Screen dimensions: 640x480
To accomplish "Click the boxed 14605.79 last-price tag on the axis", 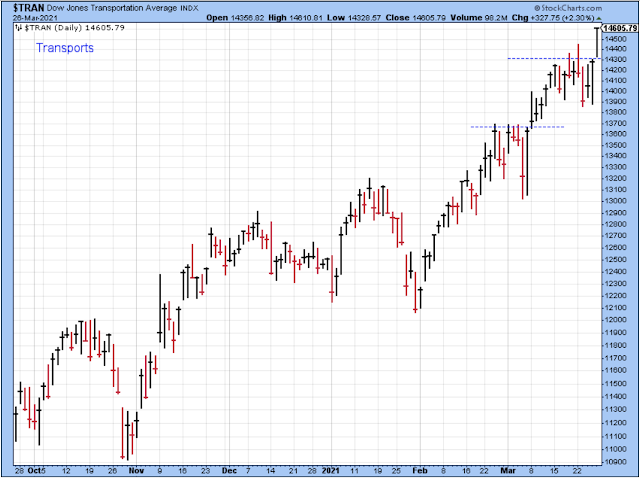I will pyautogui.click(x=620, y=28).
